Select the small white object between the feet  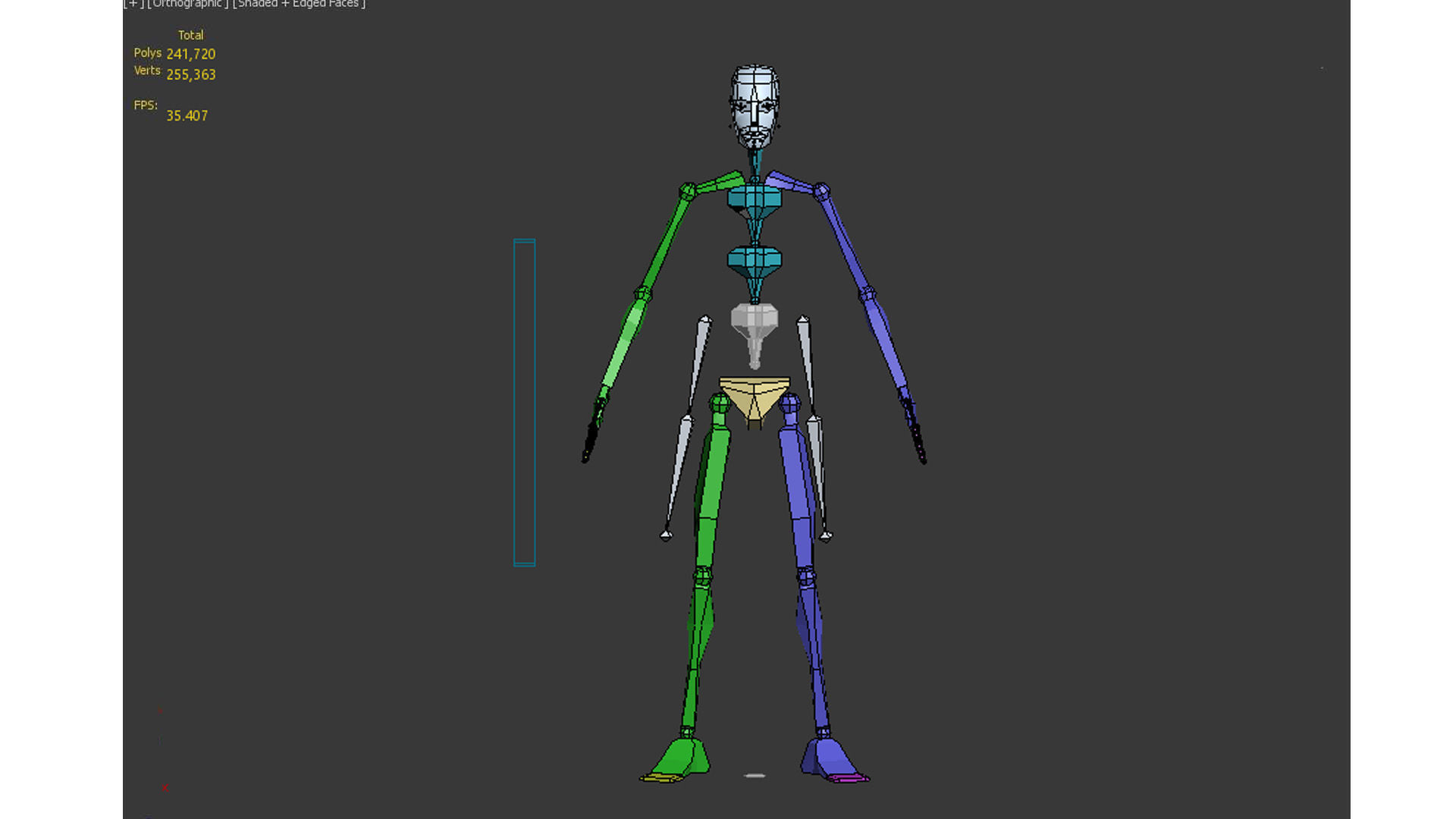click(755, 776)
